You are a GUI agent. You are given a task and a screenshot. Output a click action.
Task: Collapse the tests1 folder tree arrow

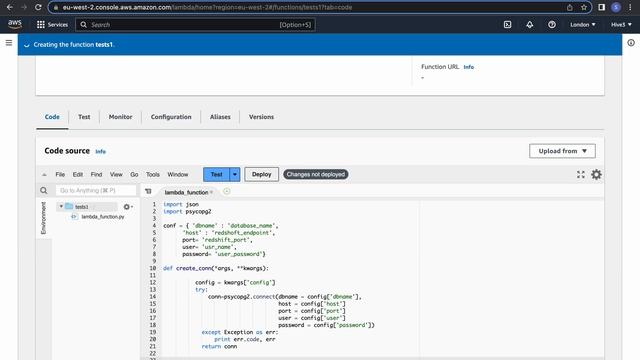61,206
